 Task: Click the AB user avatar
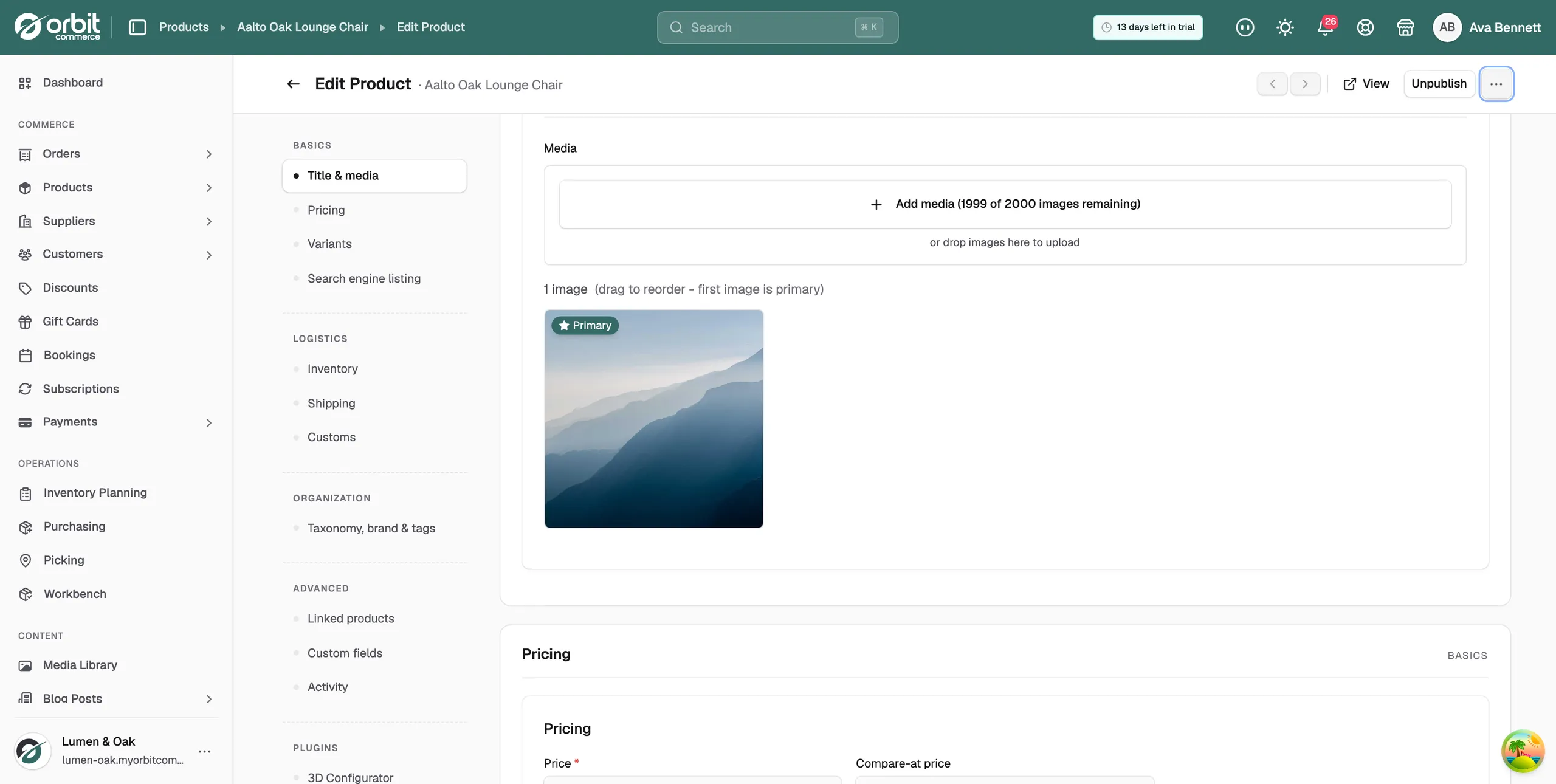1447,27
